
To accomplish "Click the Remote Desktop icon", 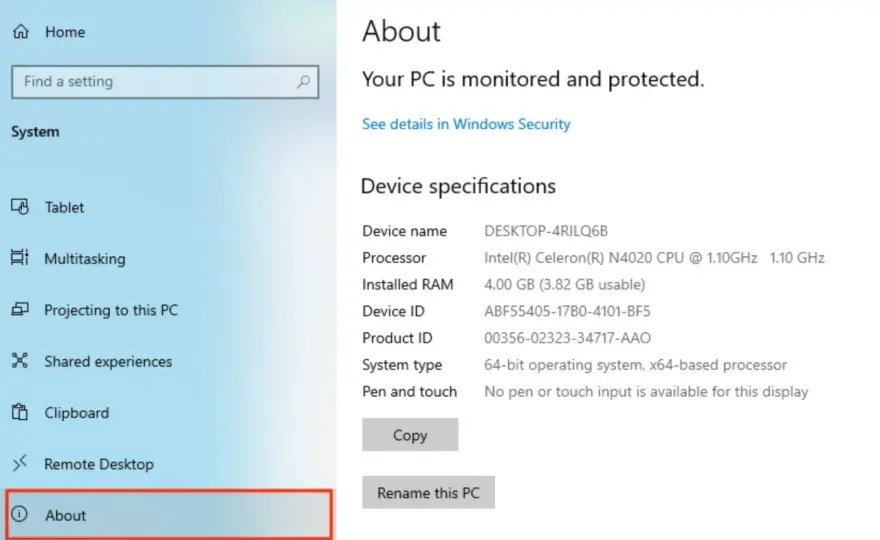I will tap(20, 463).
